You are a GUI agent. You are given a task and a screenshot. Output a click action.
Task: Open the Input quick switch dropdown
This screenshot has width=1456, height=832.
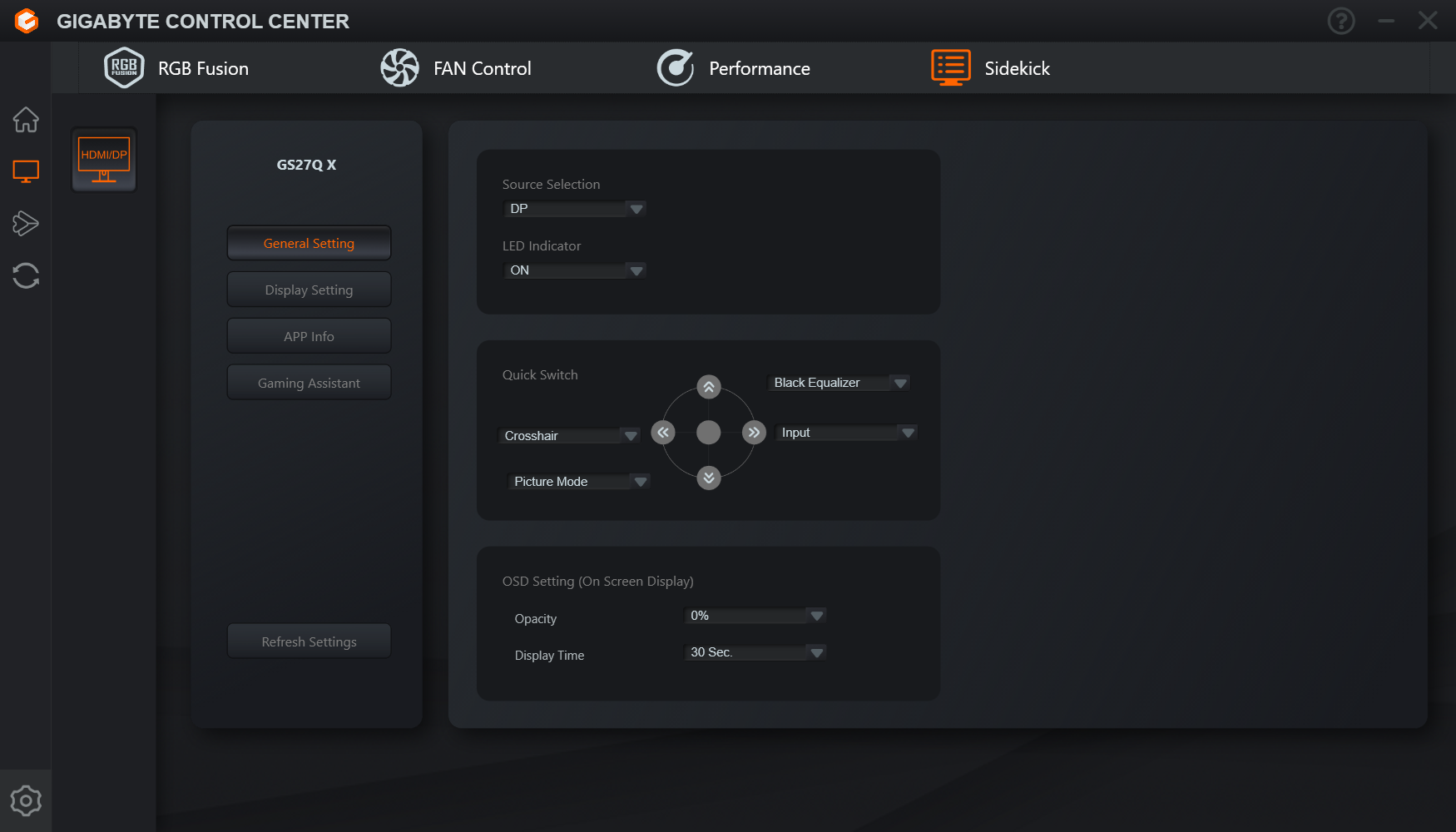(846, 433)
